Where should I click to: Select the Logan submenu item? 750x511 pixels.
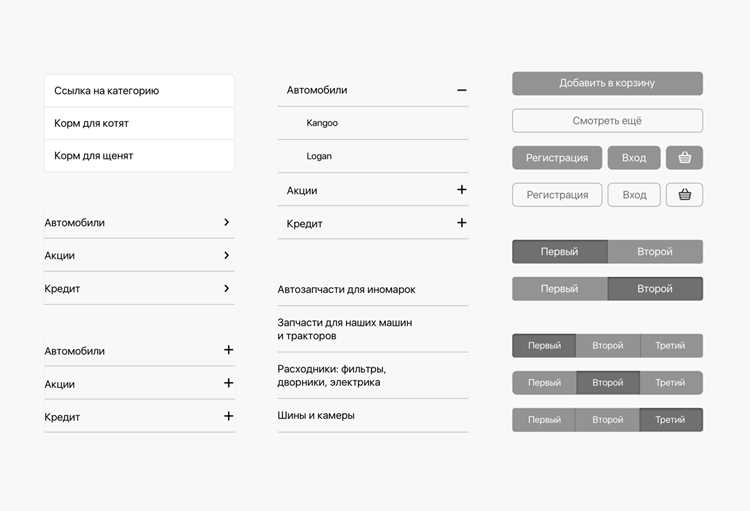pyautogui.click(x=373, y=156)
